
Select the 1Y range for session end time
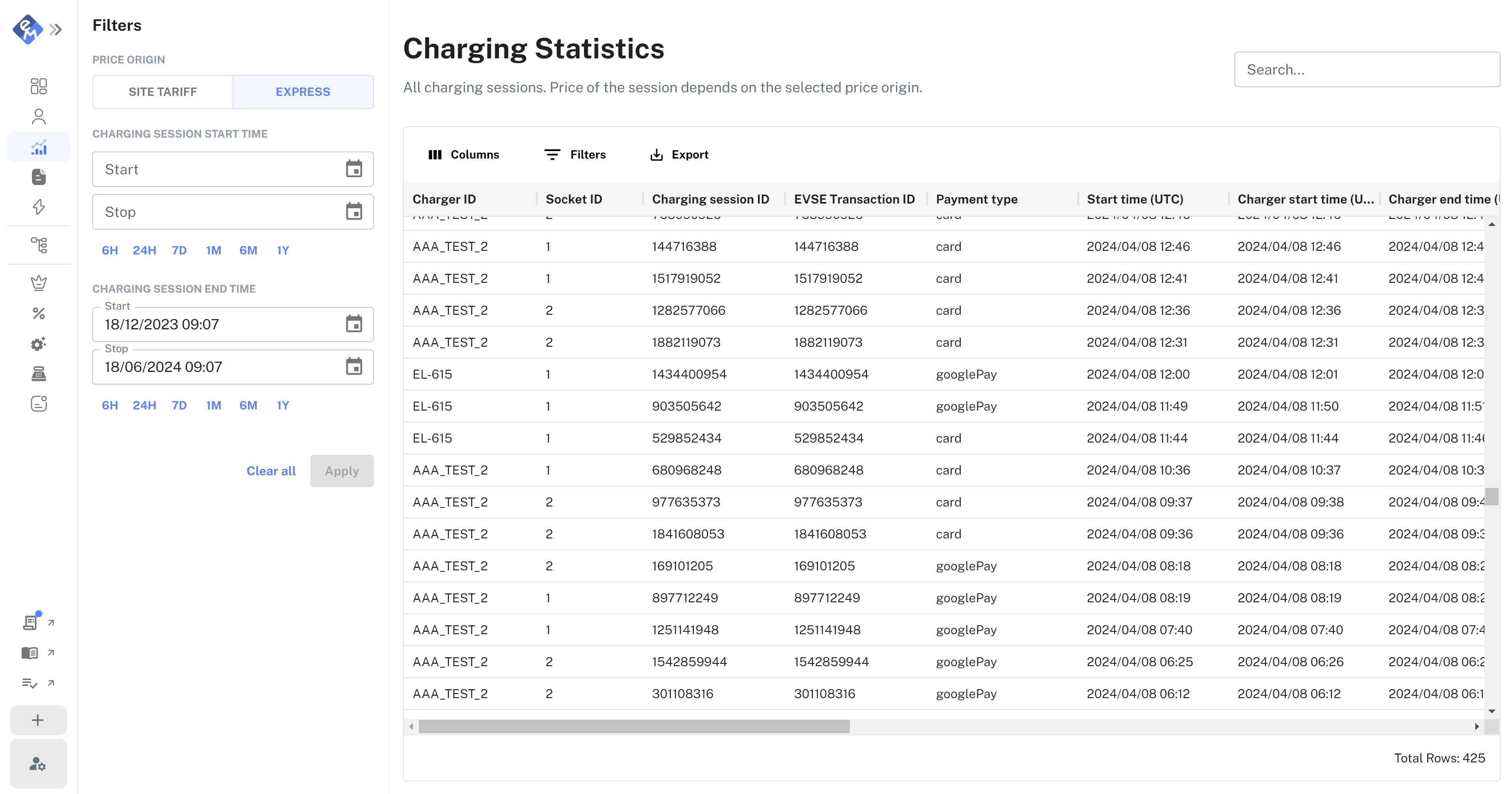282,405
